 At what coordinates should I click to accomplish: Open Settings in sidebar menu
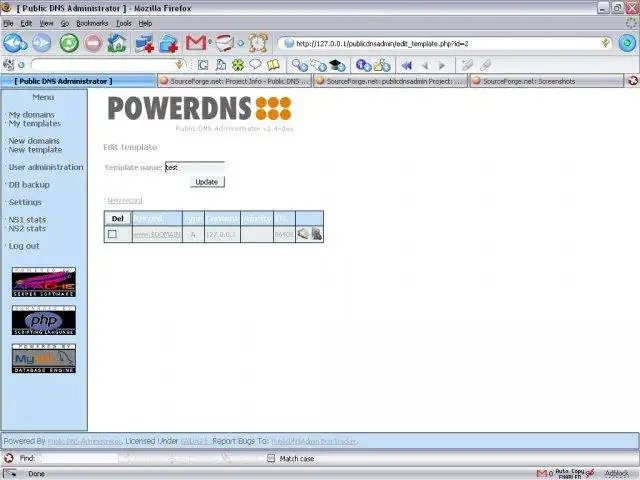click(25, 202)
